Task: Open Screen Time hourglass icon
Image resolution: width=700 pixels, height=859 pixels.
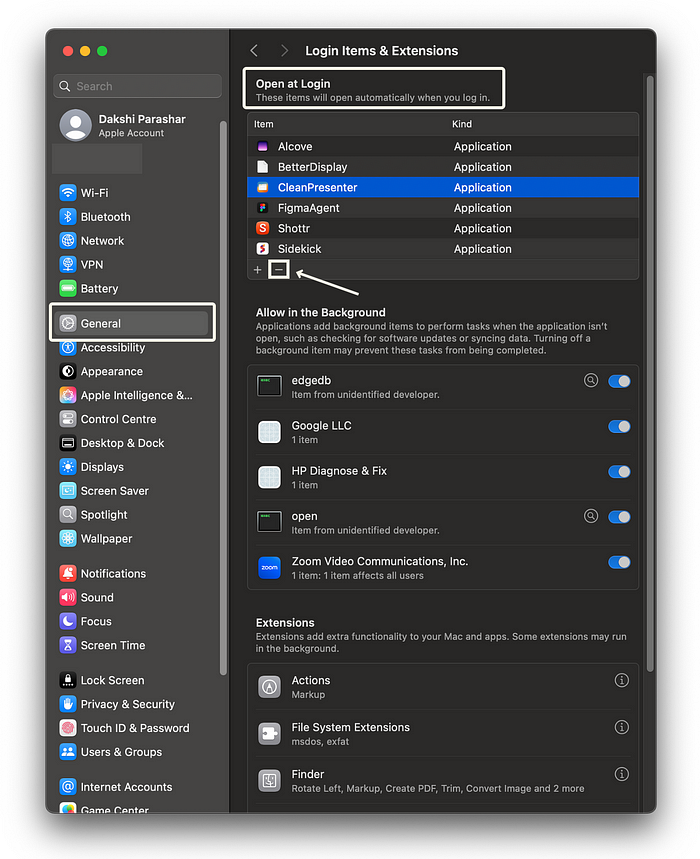Action: (x=68, y=645)
